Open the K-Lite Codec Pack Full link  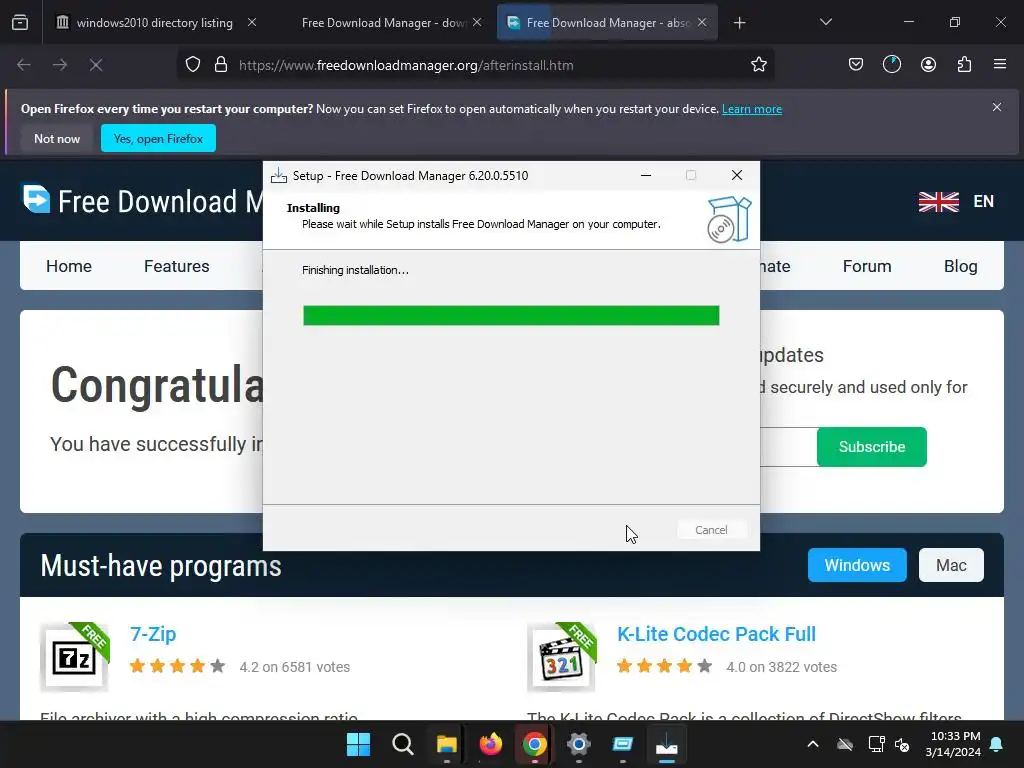click(x=716, y=634)
